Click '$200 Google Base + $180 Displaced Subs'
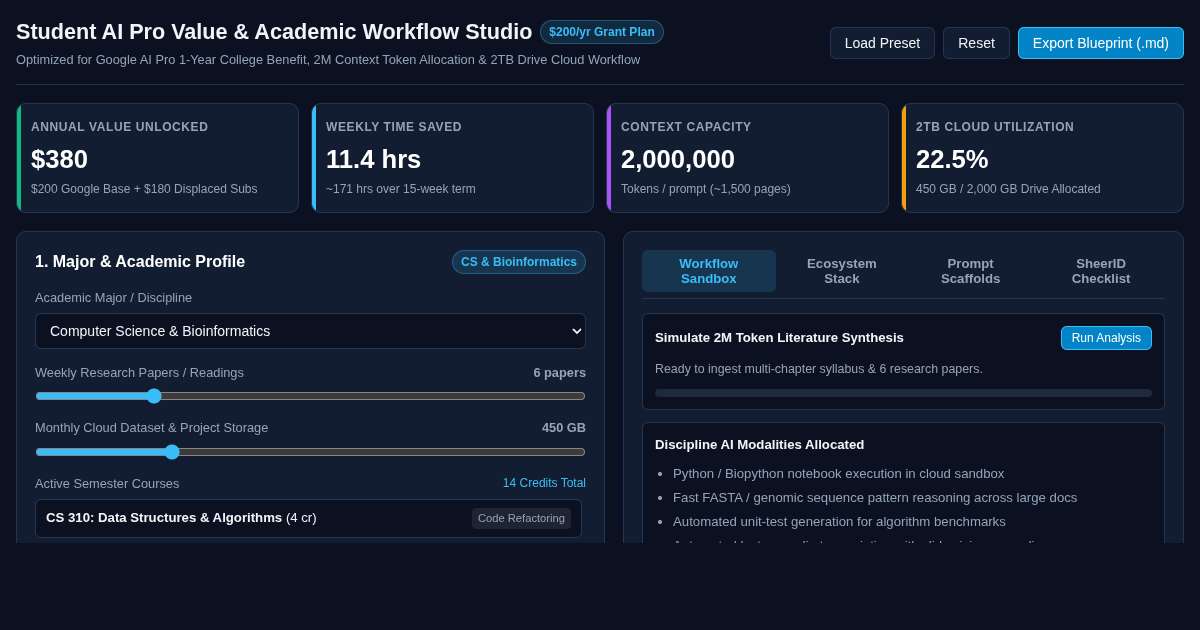The image size is (1200, 630). (144, 189)
